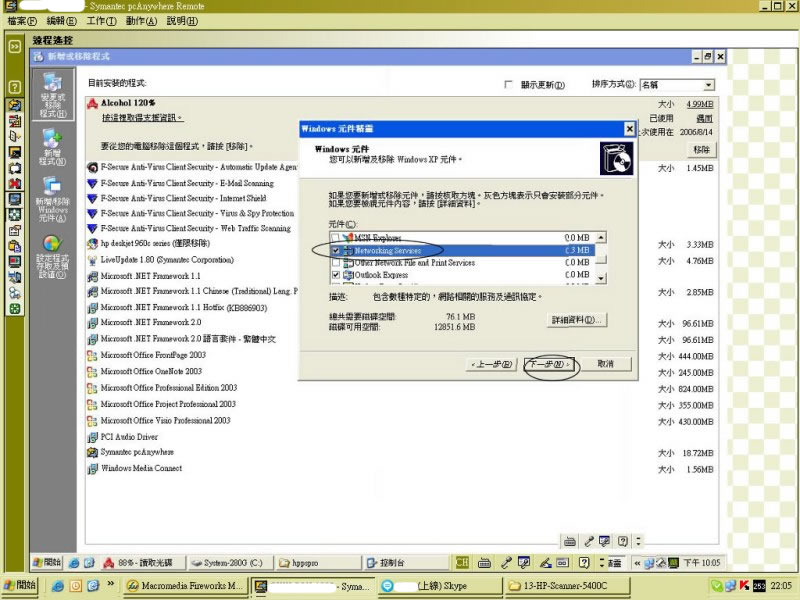The width and height of the screenshot is (800, 600).
Task: Go back with the 上一步 button
Action: pyautogui.click(x=491, y=364)
